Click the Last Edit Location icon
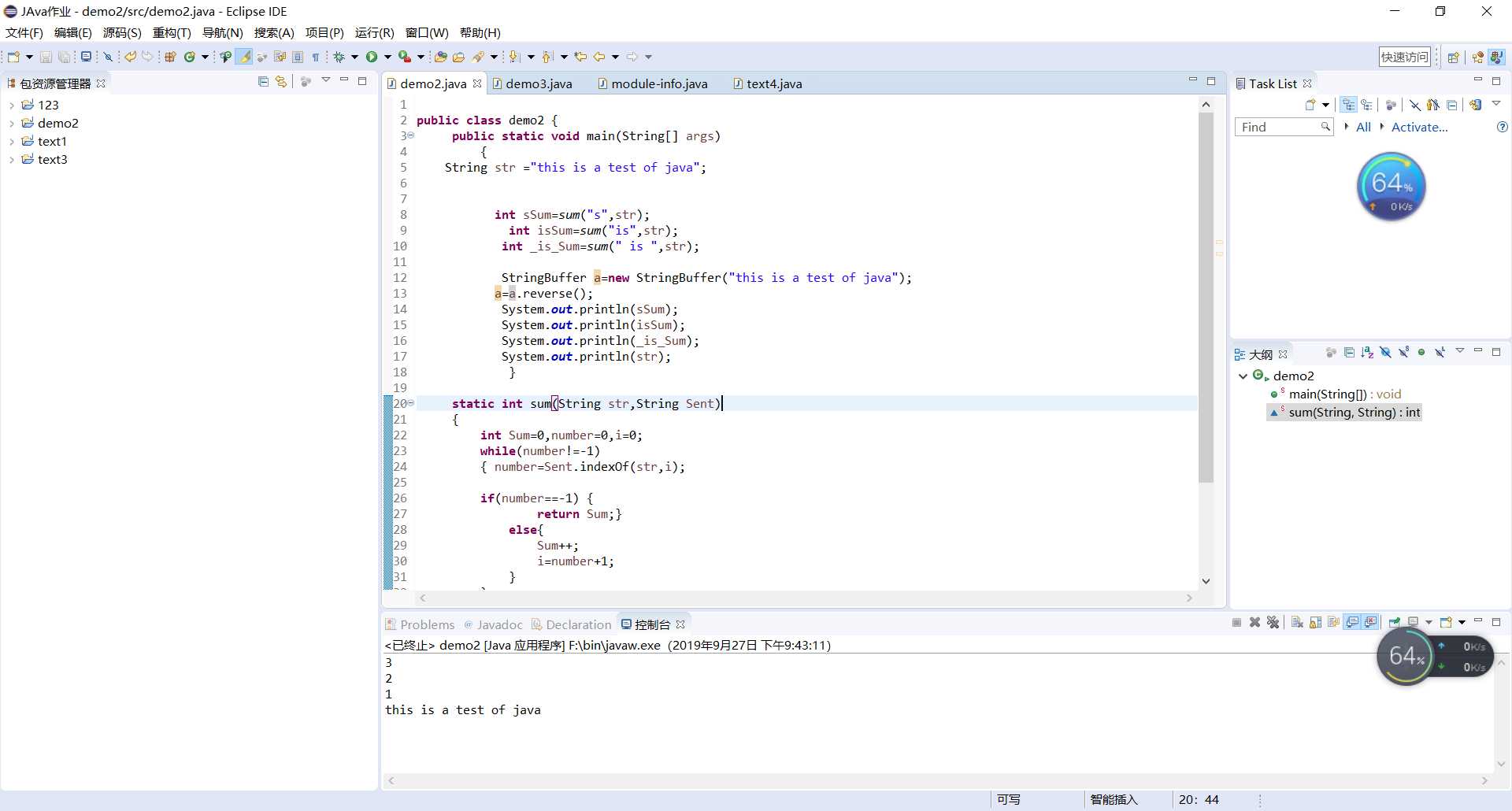 click(x=580, y=57)
